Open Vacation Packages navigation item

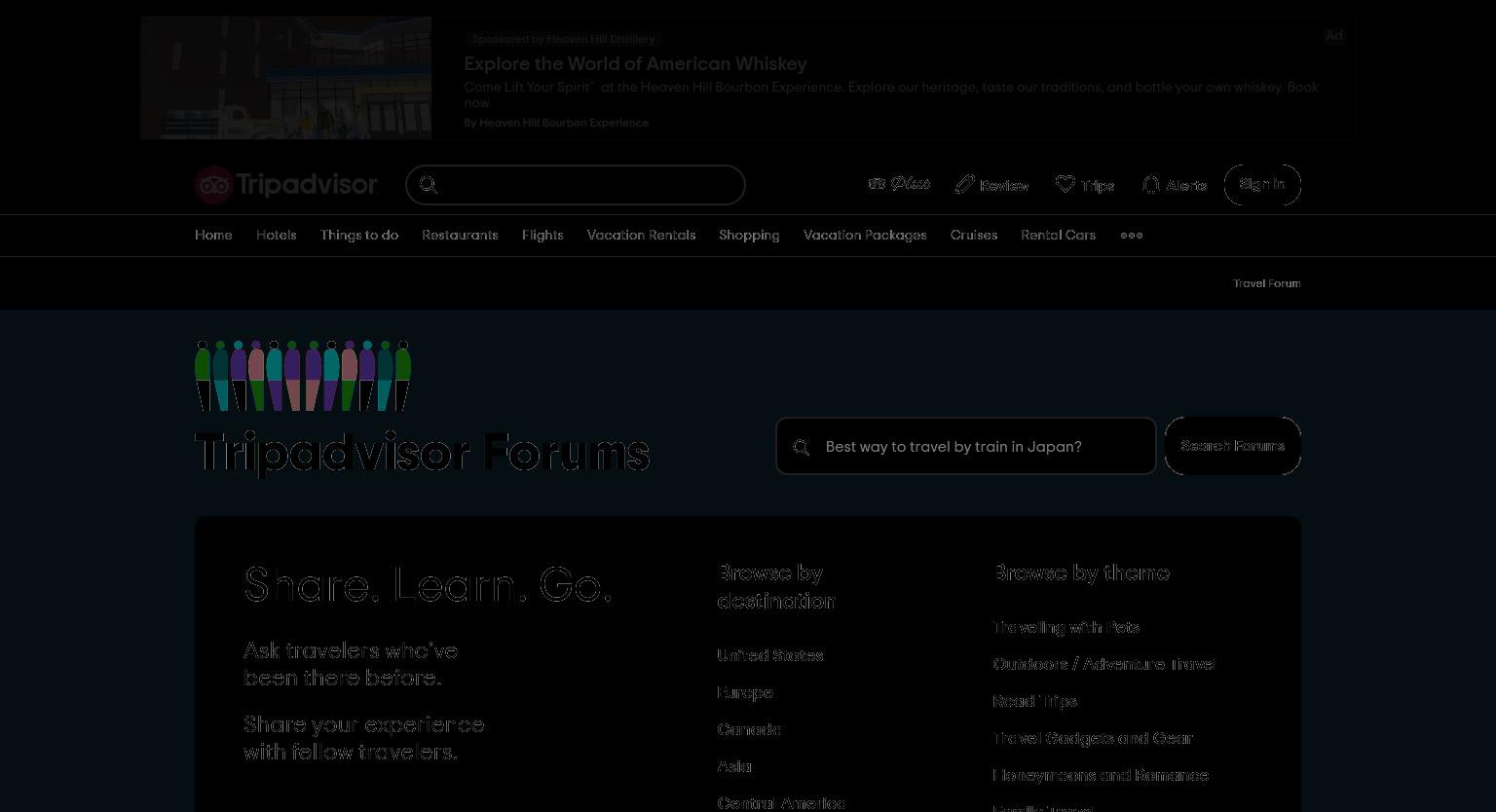865,236
